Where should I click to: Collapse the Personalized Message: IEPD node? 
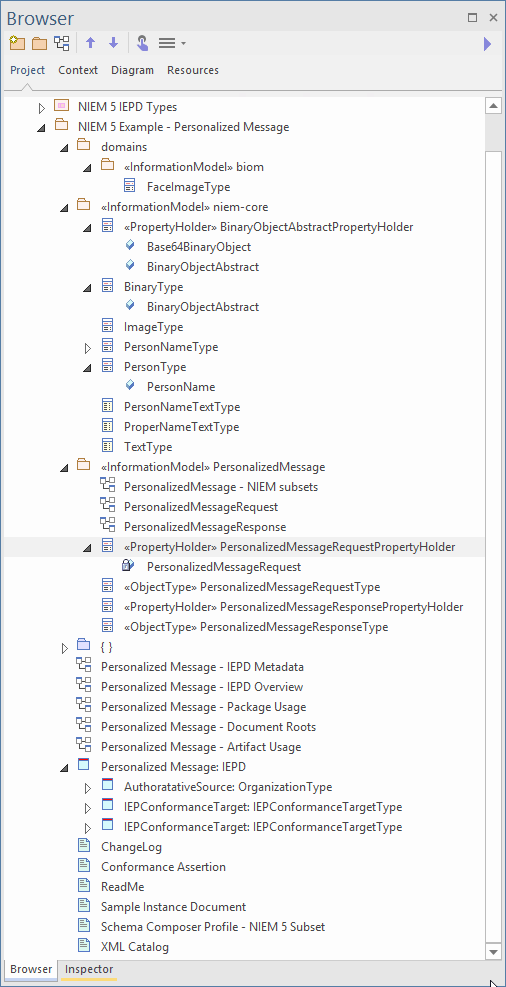tap(65, 768)
